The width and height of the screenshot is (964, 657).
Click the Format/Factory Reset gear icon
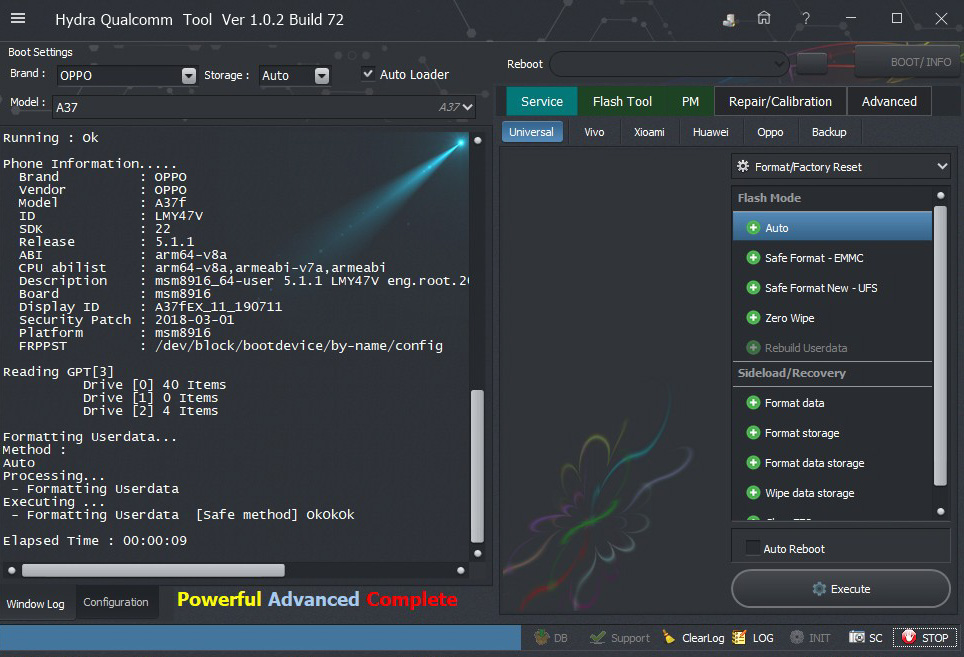(x=743, y=167)
